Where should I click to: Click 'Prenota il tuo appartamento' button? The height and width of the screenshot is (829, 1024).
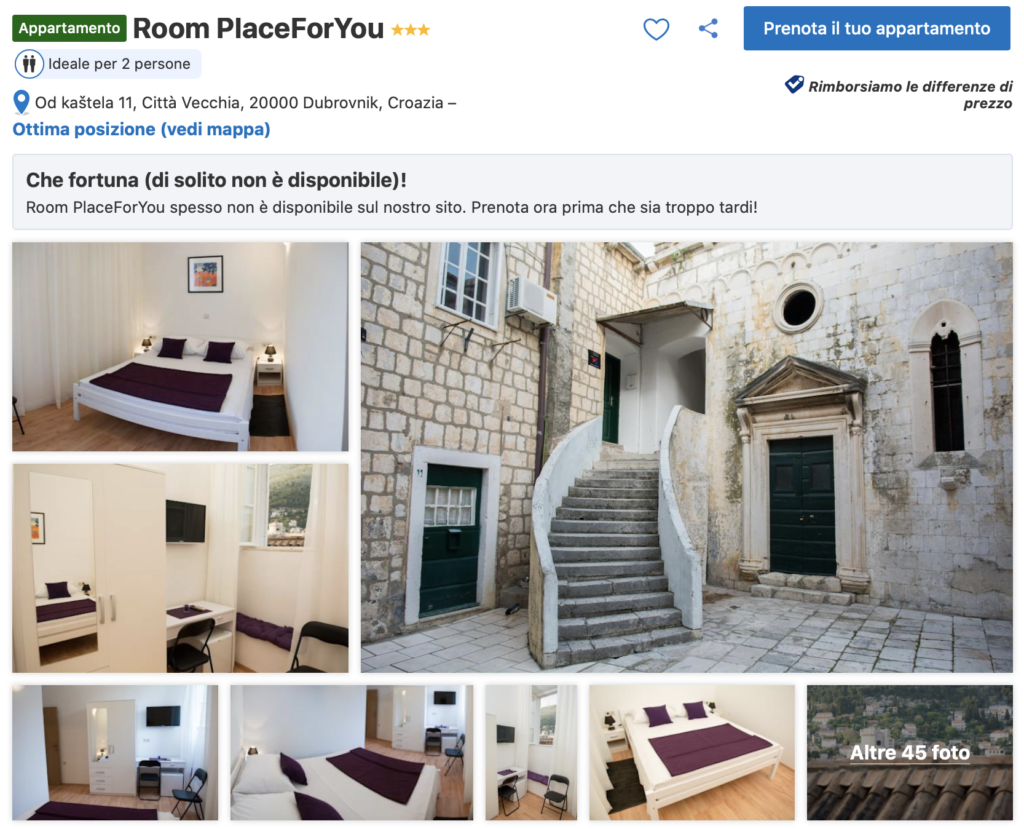point(876,29)
